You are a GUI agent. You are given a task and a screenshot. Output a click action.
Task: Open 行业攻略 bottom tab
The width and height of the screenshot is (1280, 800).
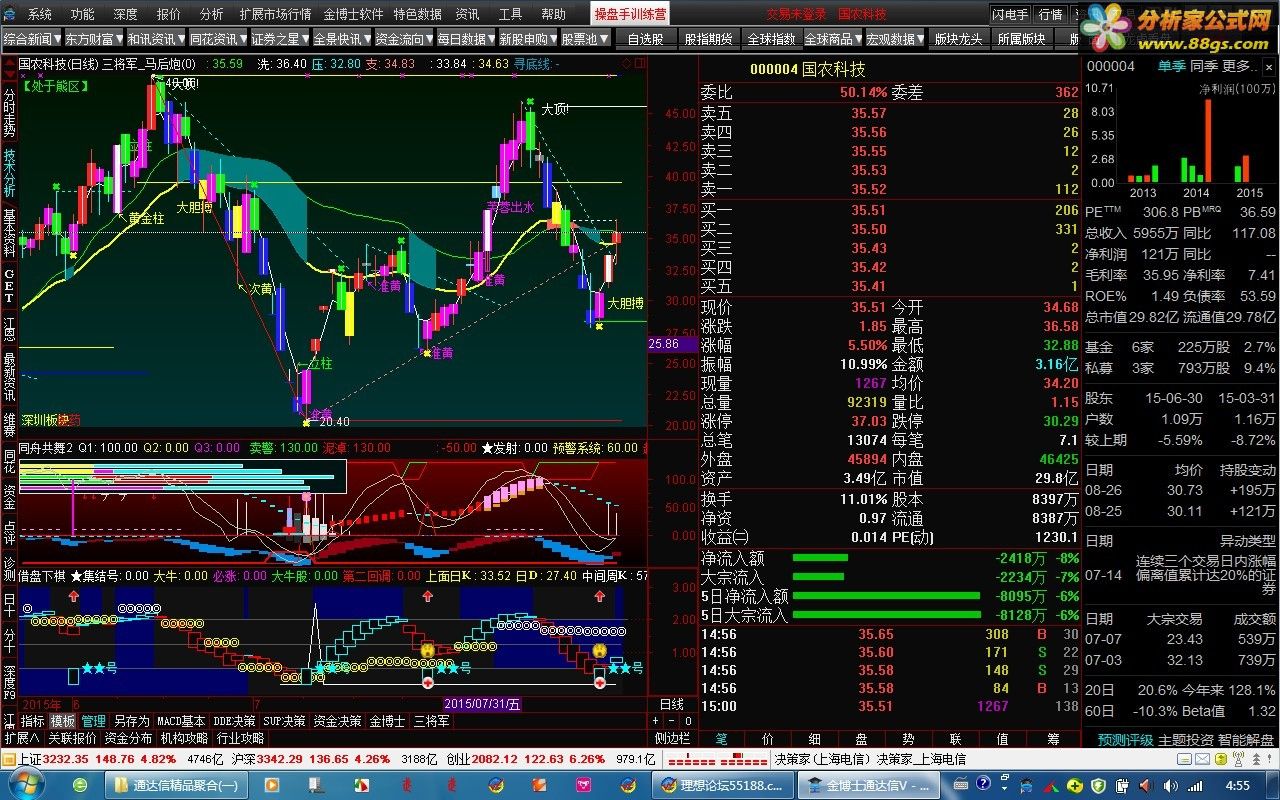[240, 738]
